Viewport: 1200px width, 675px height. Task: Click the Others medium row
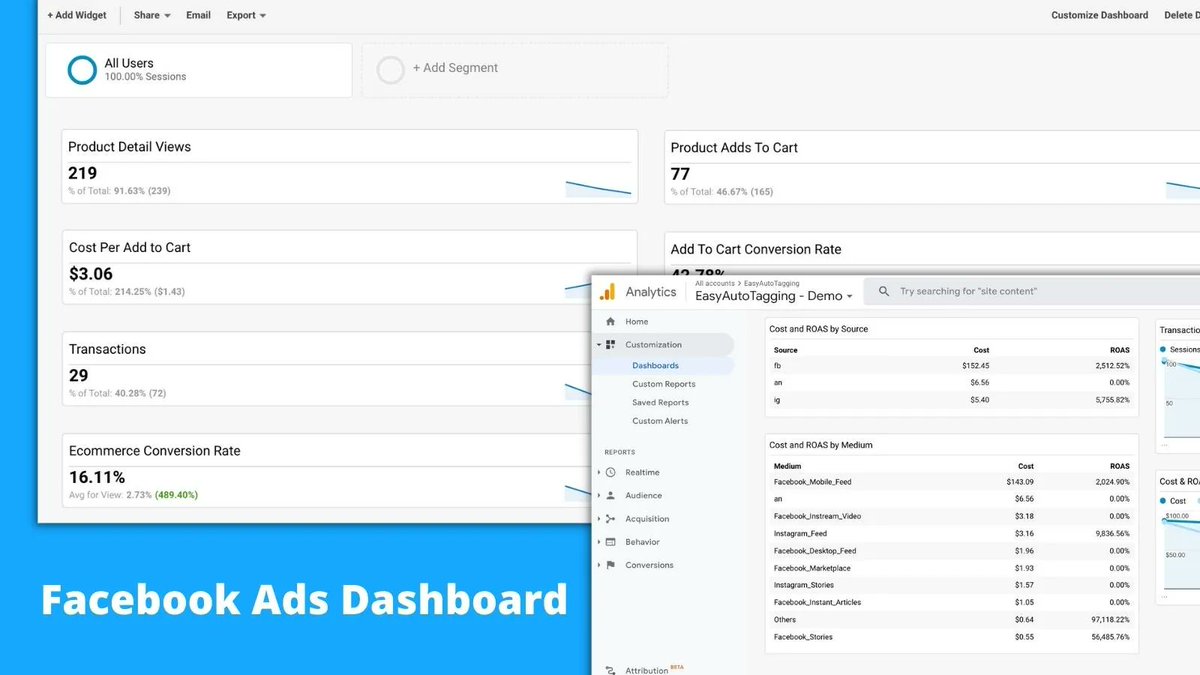pyautogui.click(x=952, y=620)
